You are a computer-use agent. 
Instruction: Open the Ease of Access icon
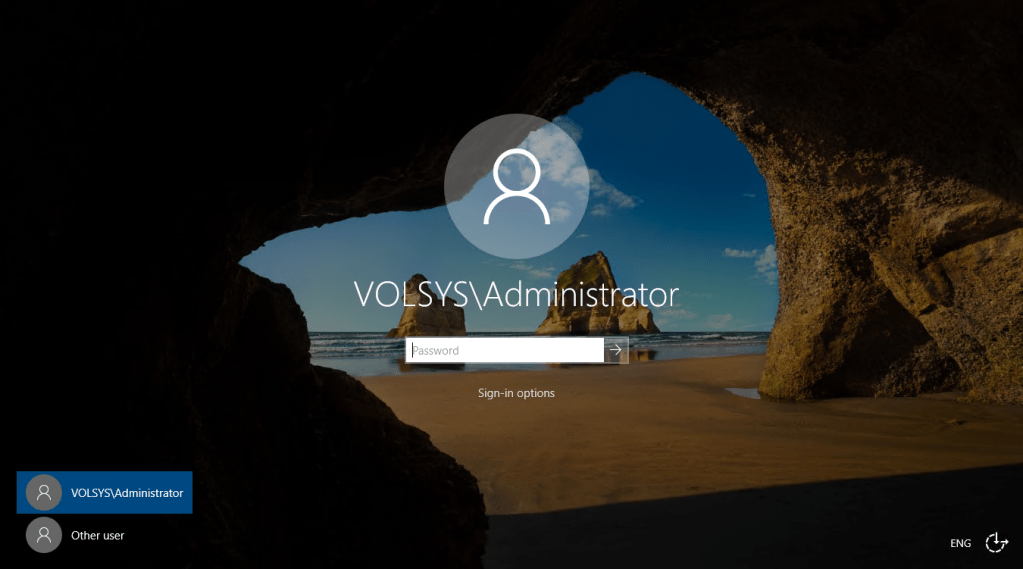996,542
